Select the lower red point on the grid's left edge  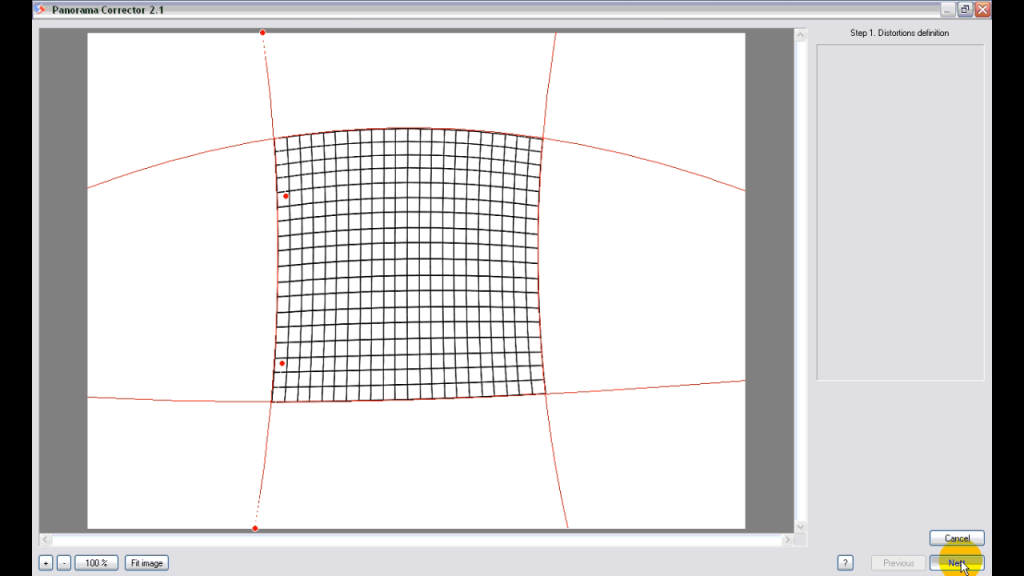pyautogui.click(x=282, y=362)
